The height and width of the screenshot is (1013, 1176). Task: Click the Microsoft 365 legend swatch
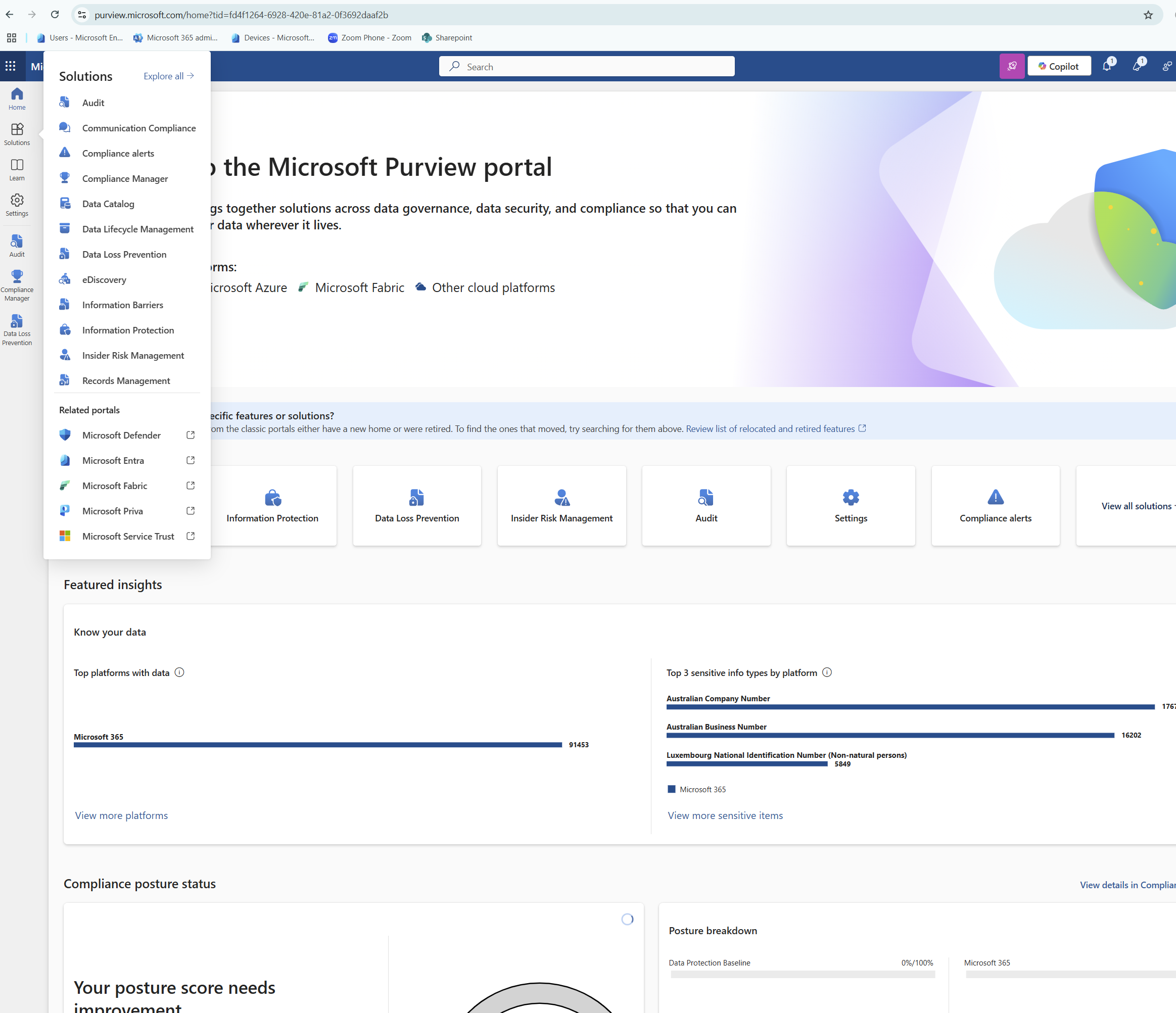click(672, 789)
